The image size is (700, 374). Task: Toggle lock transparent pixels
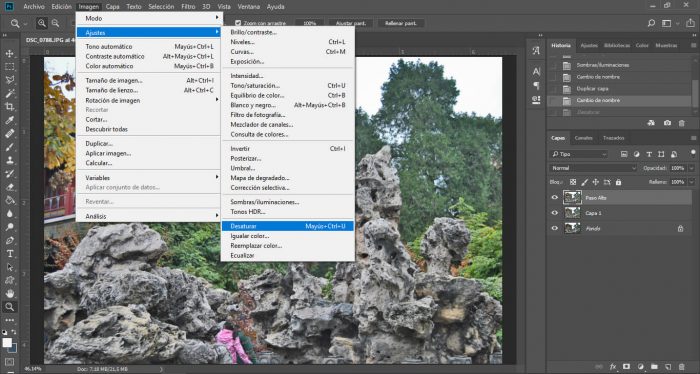pyautogui.click(x=573, y=182)
